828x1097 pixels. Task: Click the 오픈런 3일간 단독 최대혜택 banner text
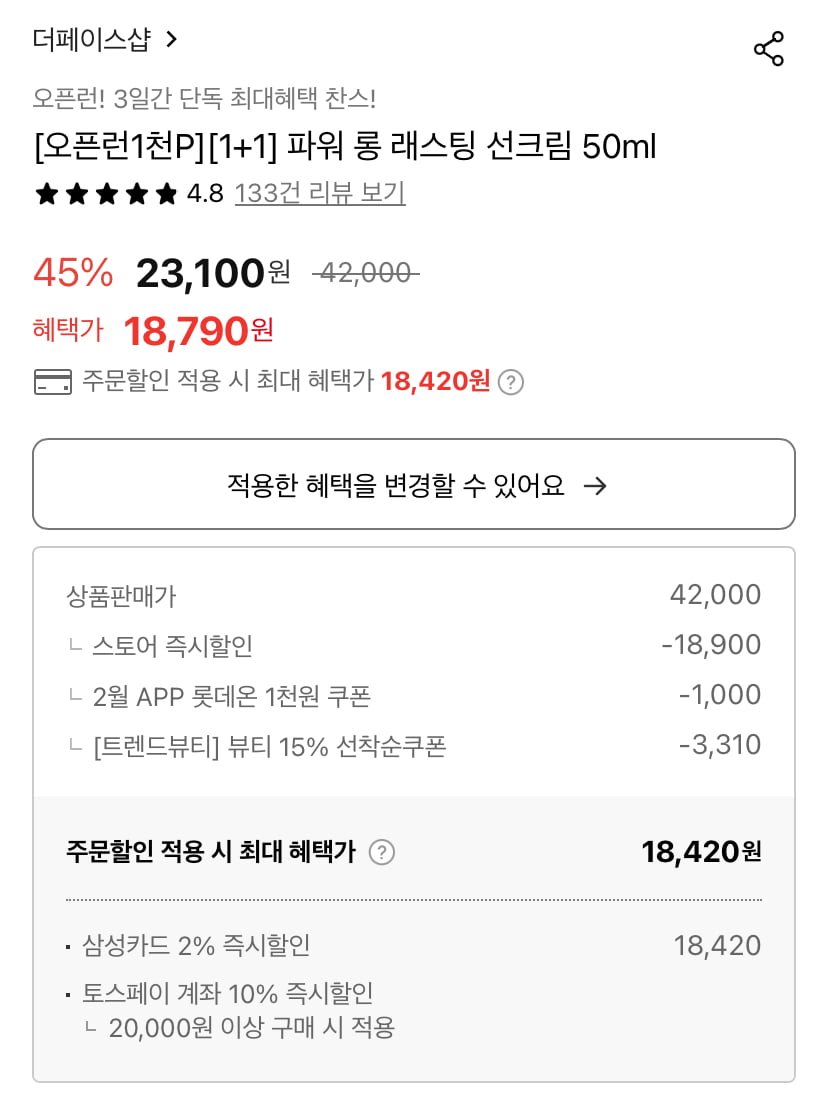[204, 99]
